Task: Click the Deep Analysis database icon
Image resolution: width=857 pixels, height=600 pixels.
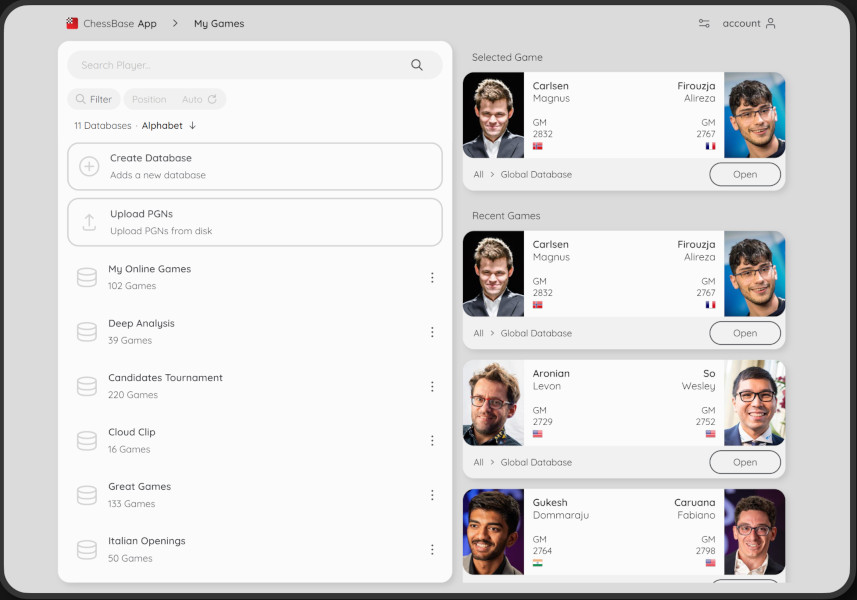Action: pyautogui.click(x=87, y=332)
